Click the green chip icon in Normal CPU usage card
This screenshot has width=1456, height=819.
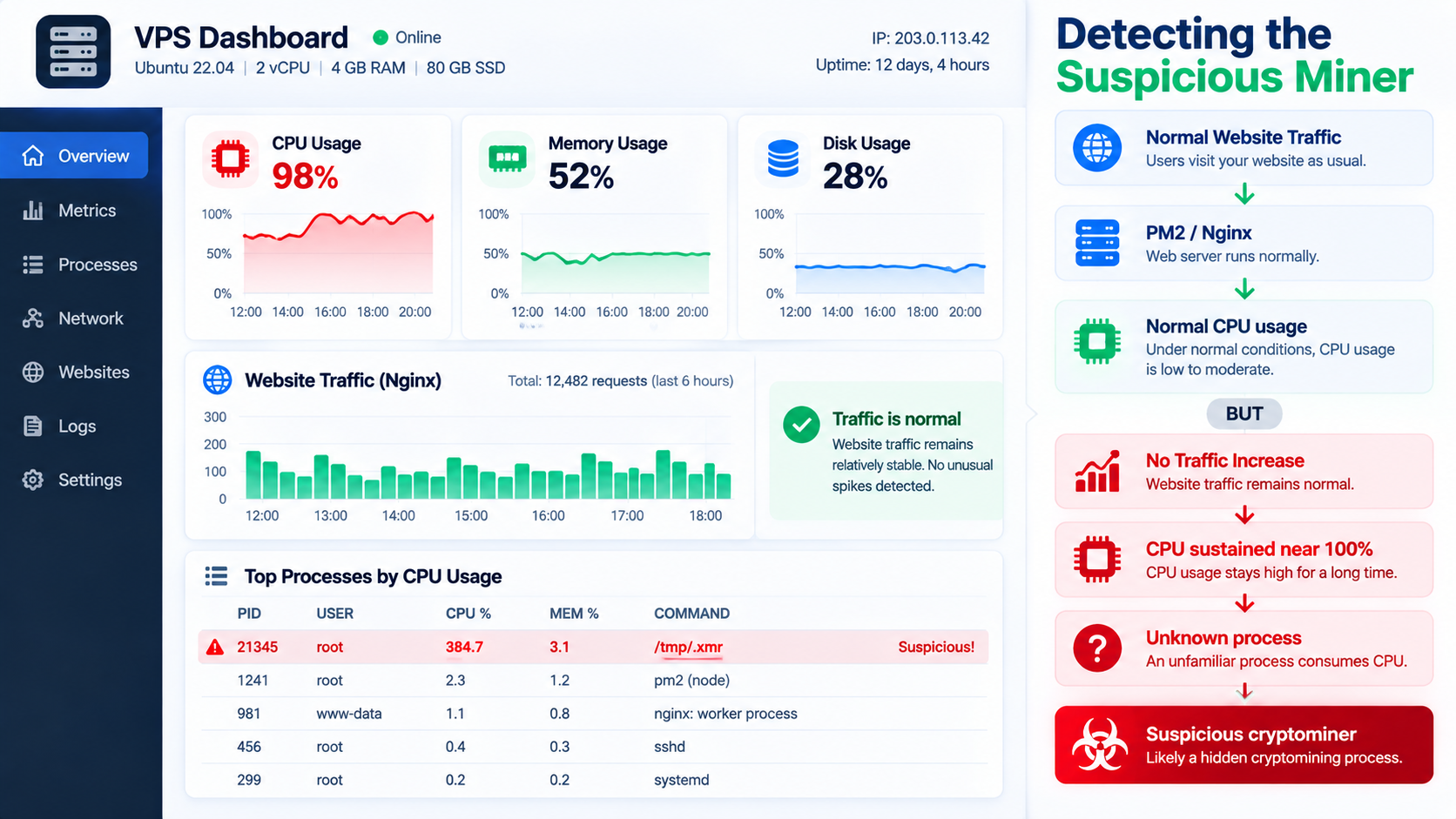point(1097,341)
